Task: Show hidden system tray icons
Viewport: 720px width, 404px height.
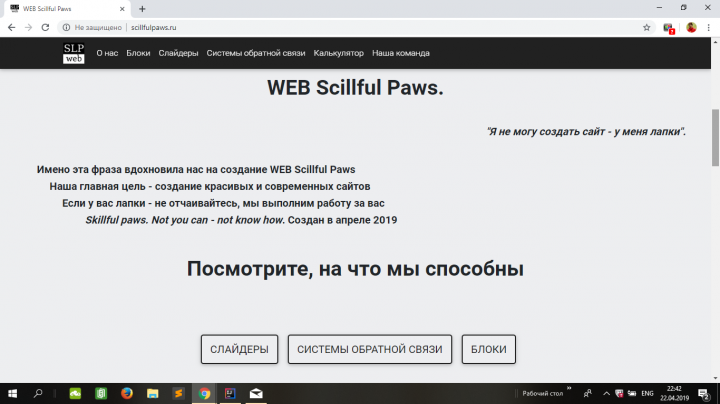Action: coord(606,393)
